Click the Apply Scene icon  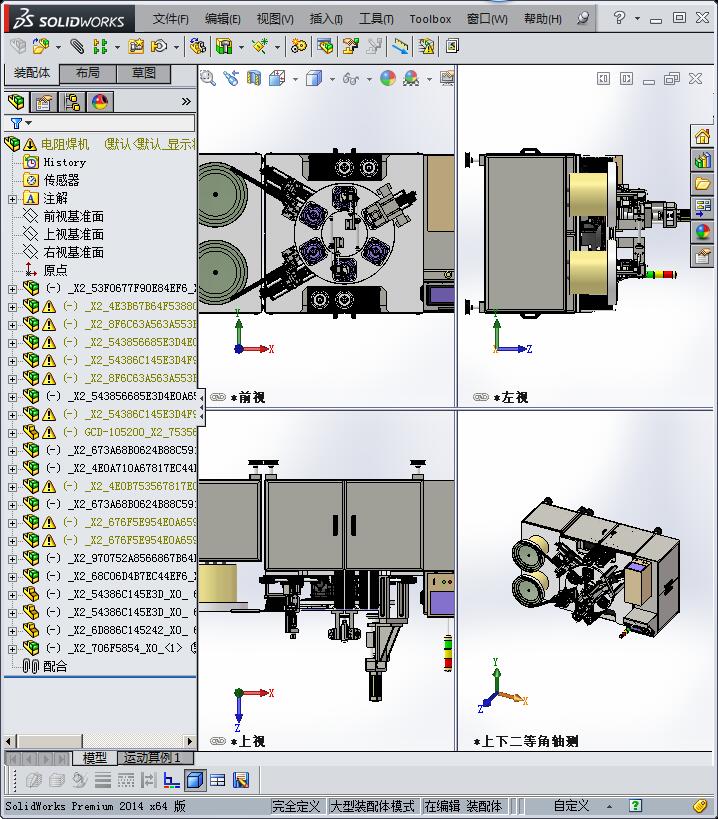click(x=411, y=78)
